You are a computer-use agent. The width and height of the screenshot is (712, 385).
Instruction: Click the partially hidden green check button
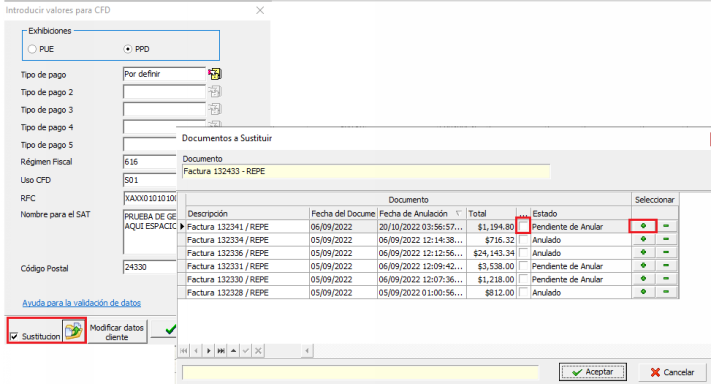(x=164, y=330)
